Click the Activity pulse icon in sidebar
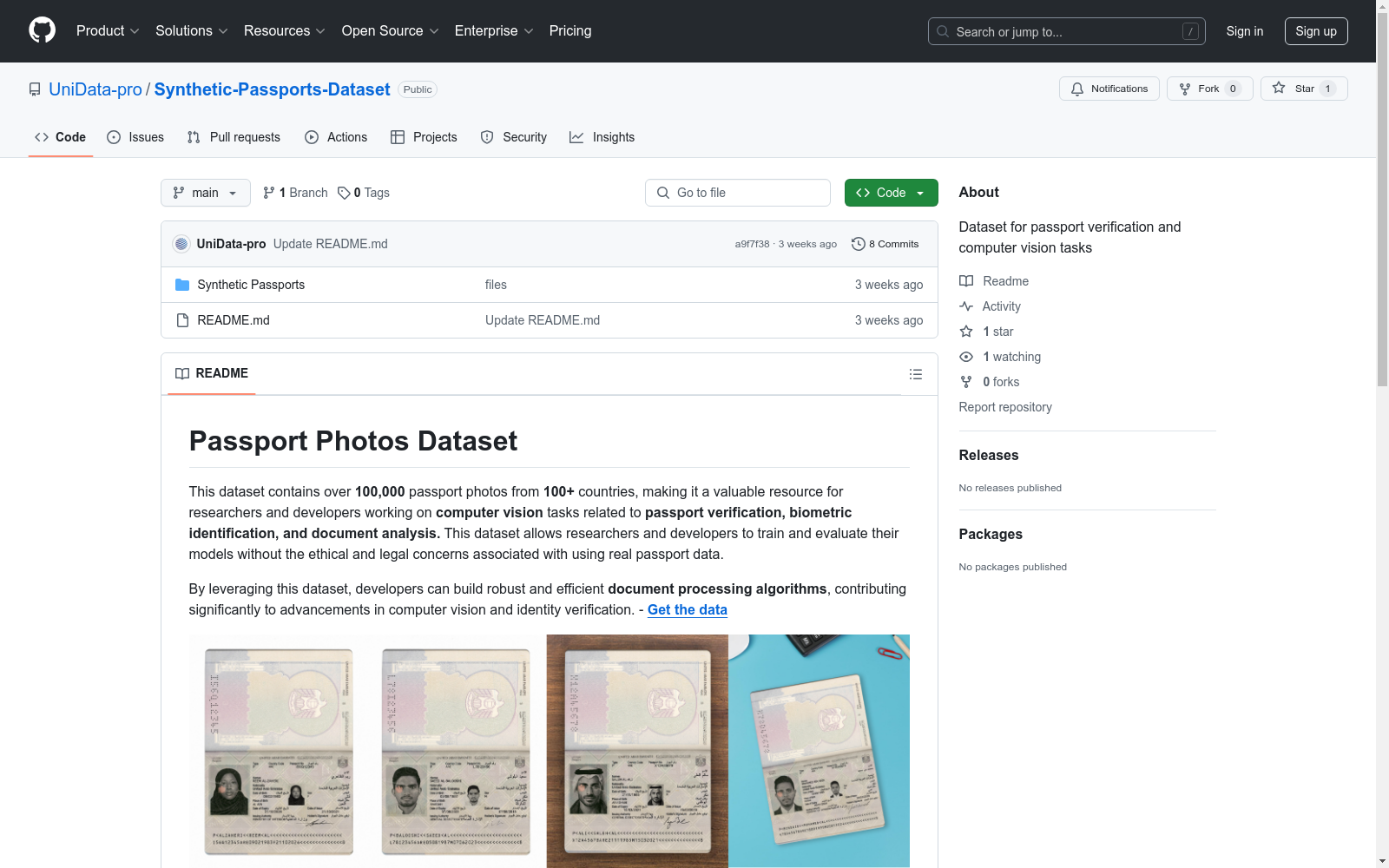The height and width of the screenshot is (868, 1389). pos(966,306)
